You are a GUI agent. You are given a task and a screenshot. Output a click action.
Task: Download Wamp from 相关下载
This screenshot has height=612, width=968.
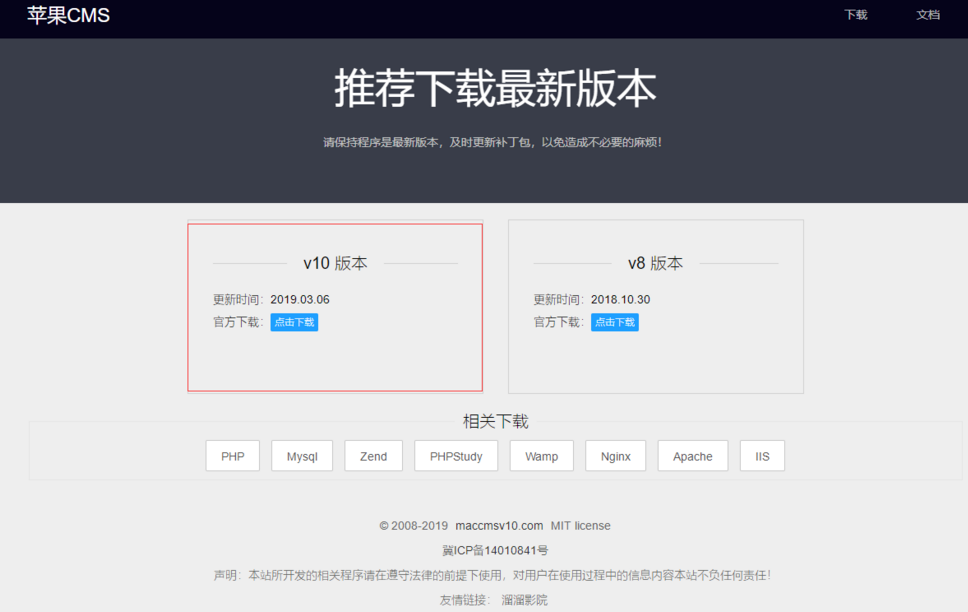coord(541,455)
